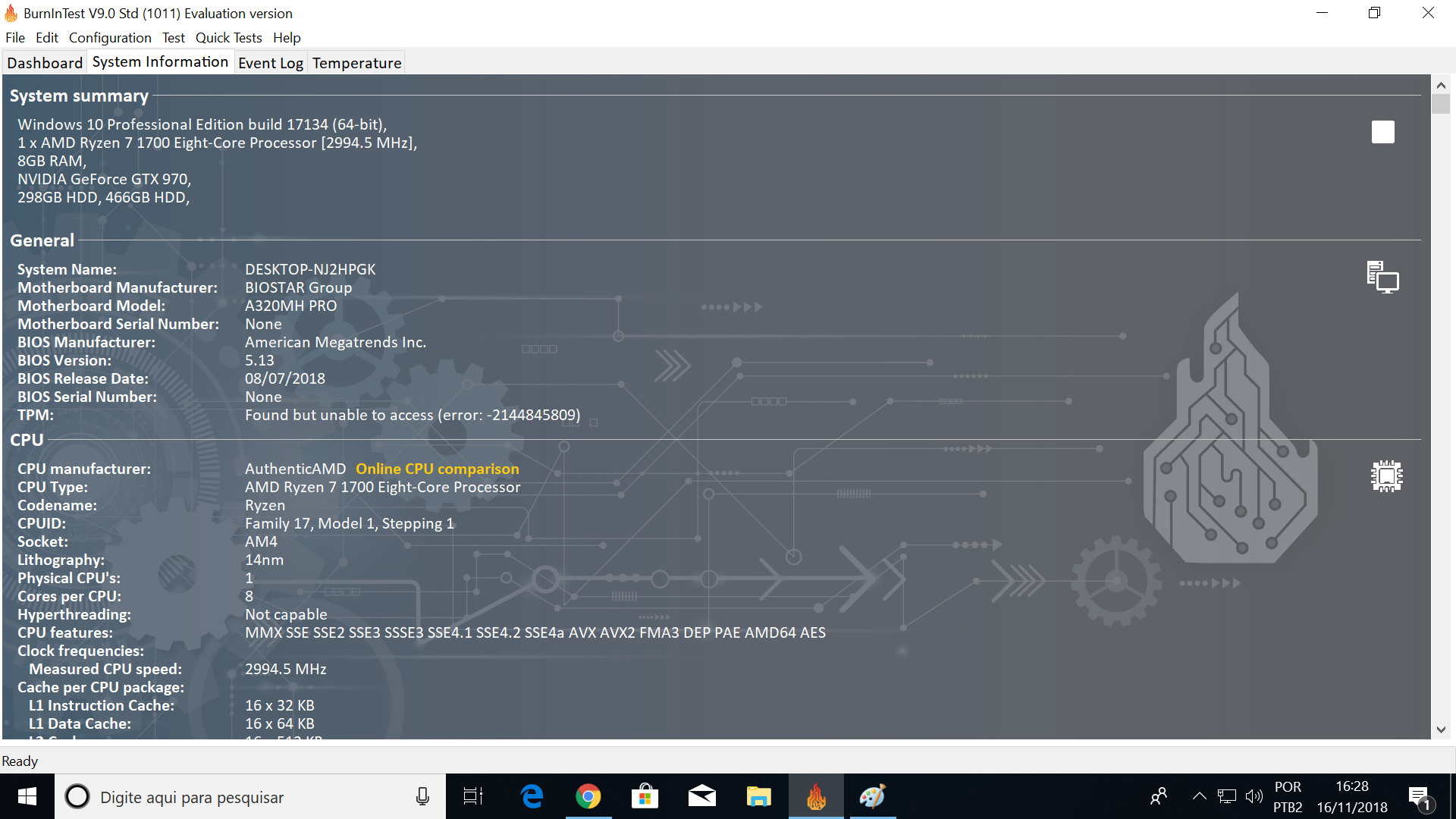The height and width of the screenshot is (819, 1456).
Task: Click the BIOS release date 08/07/2018
Action: 284,378
